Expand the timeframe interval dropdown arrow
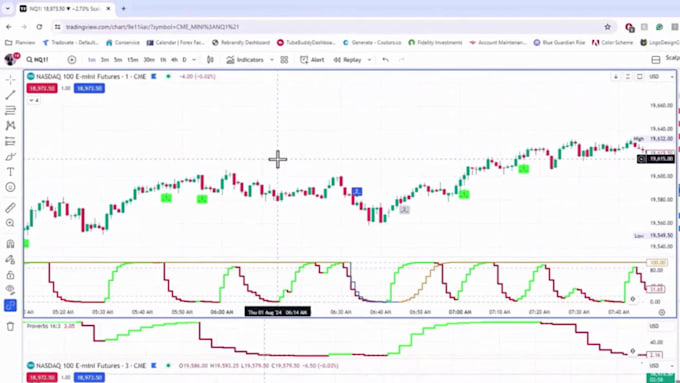Screen dimensions: 680x383 click(x=194, y=60)
